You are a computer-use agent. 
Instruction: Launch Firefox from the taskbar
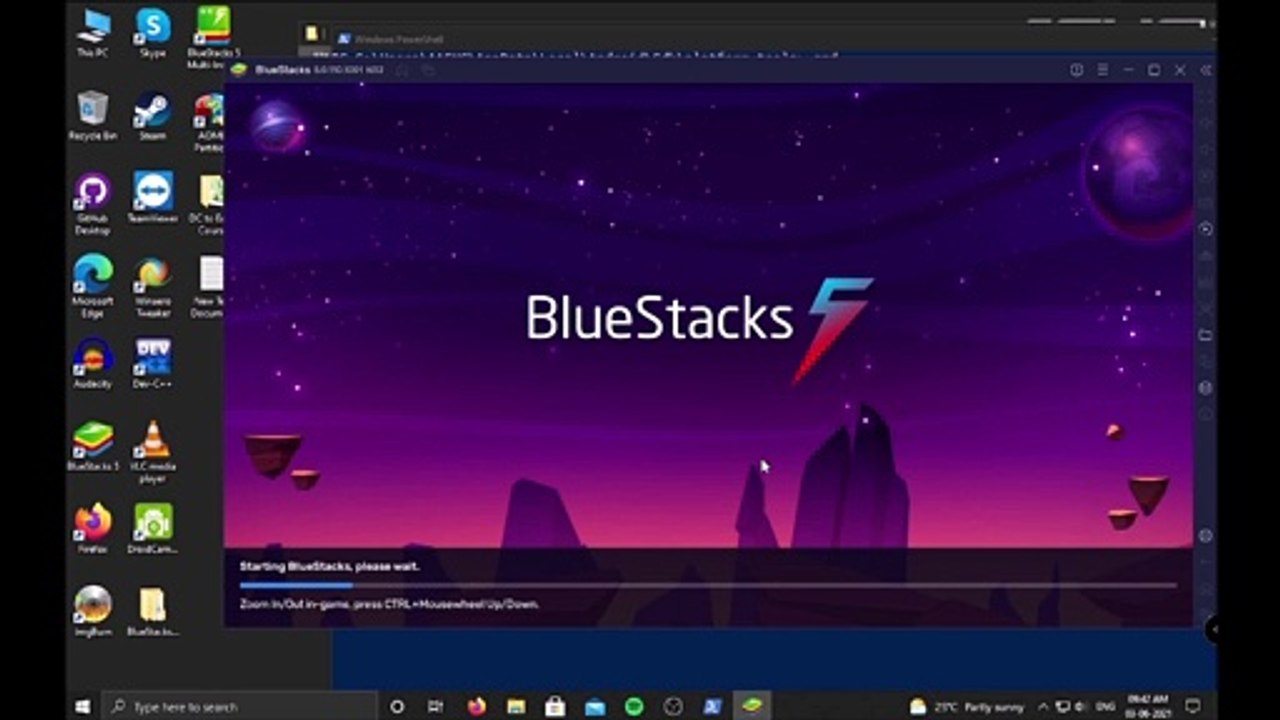(x=476, y=706)
